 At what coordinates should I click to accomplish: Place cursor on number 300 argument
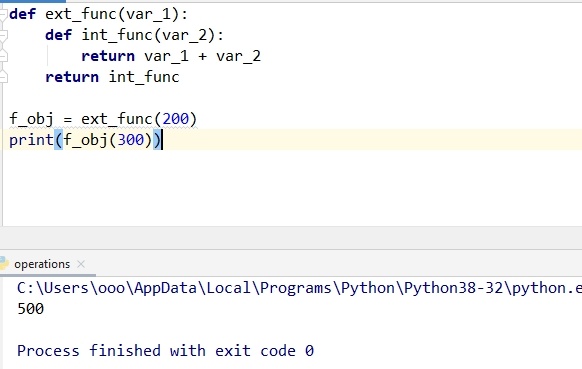pos(131,140)
